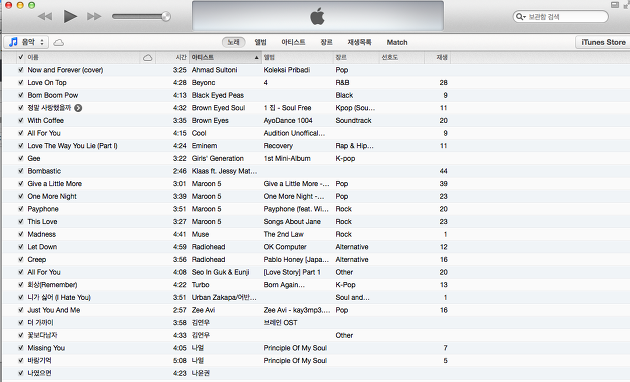Click the Apple logo status display
Viewport: 630px width, 382px height.
click(318, 16)
